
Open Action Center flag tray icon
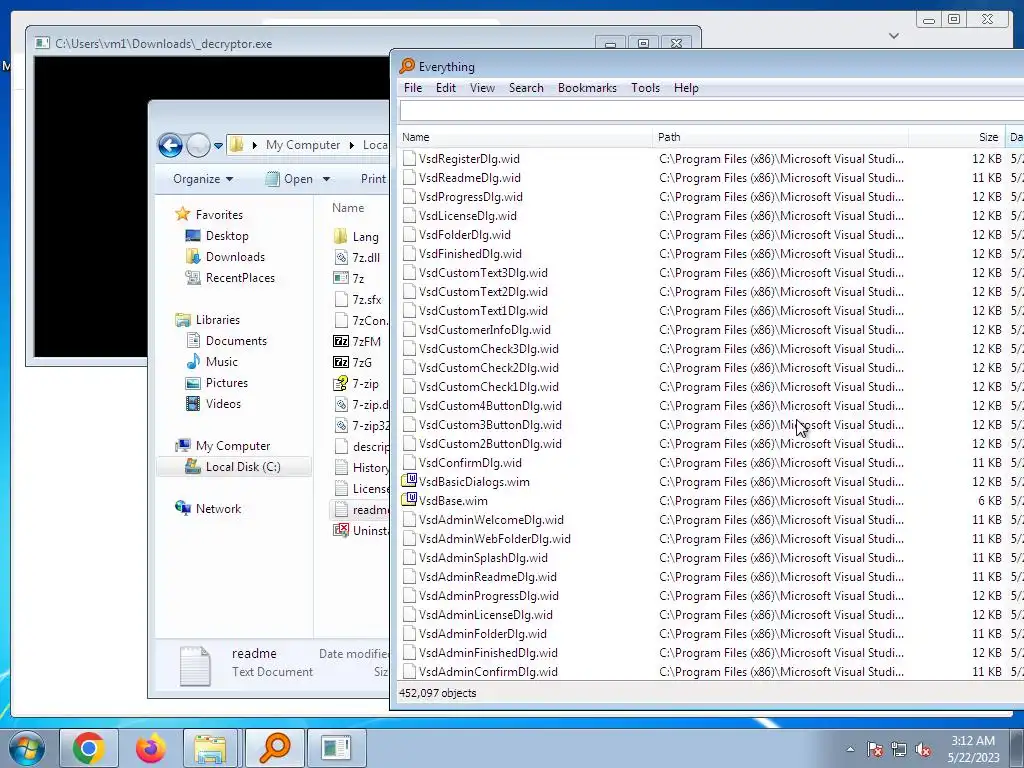[875, 749]
